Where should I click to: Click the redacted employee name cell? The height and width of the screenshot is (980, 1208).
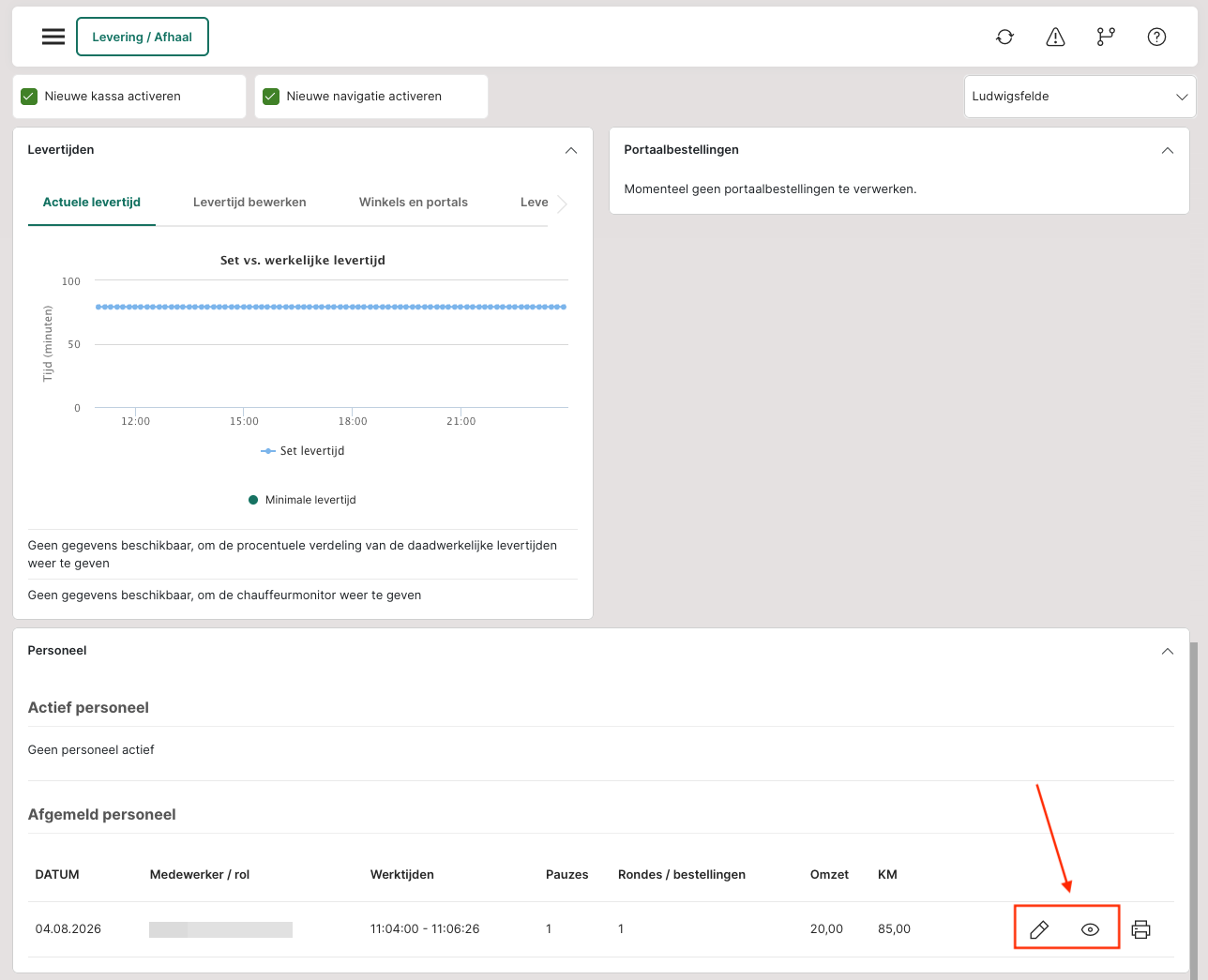(x=220, y=929)
